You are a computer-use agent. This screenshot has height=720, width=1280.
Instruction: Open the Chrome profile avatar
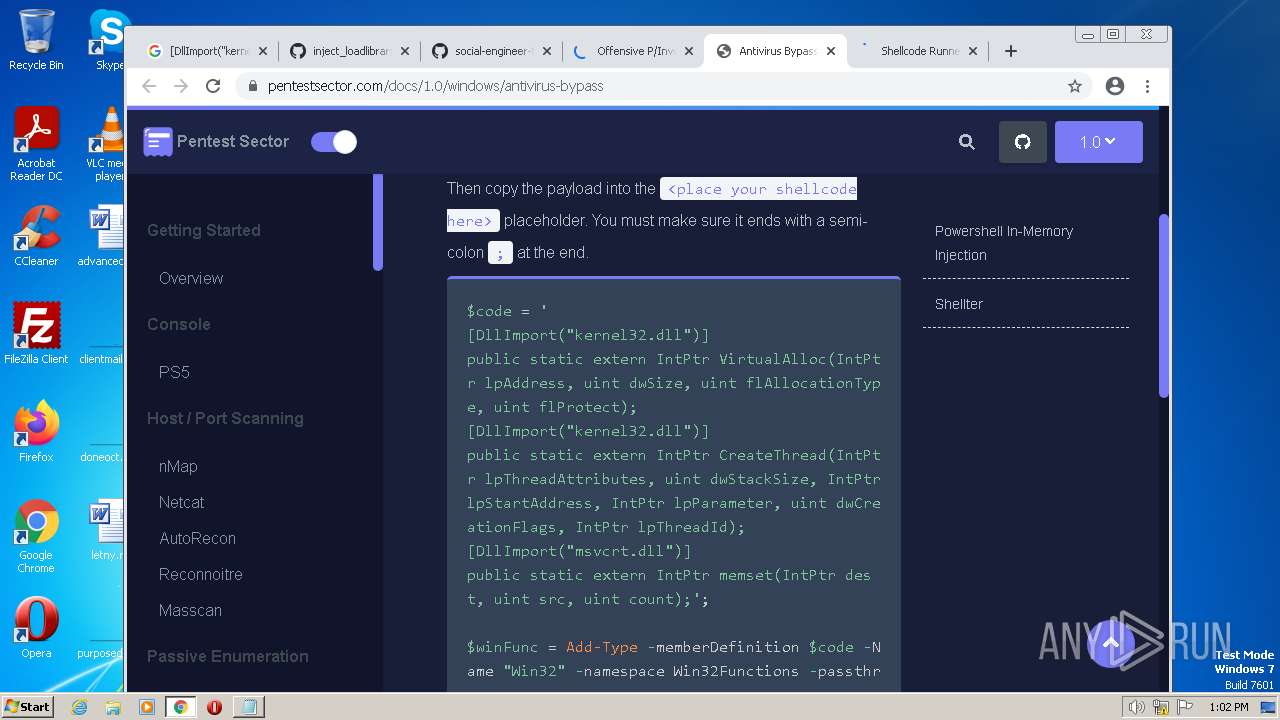tap(1115, 86)
